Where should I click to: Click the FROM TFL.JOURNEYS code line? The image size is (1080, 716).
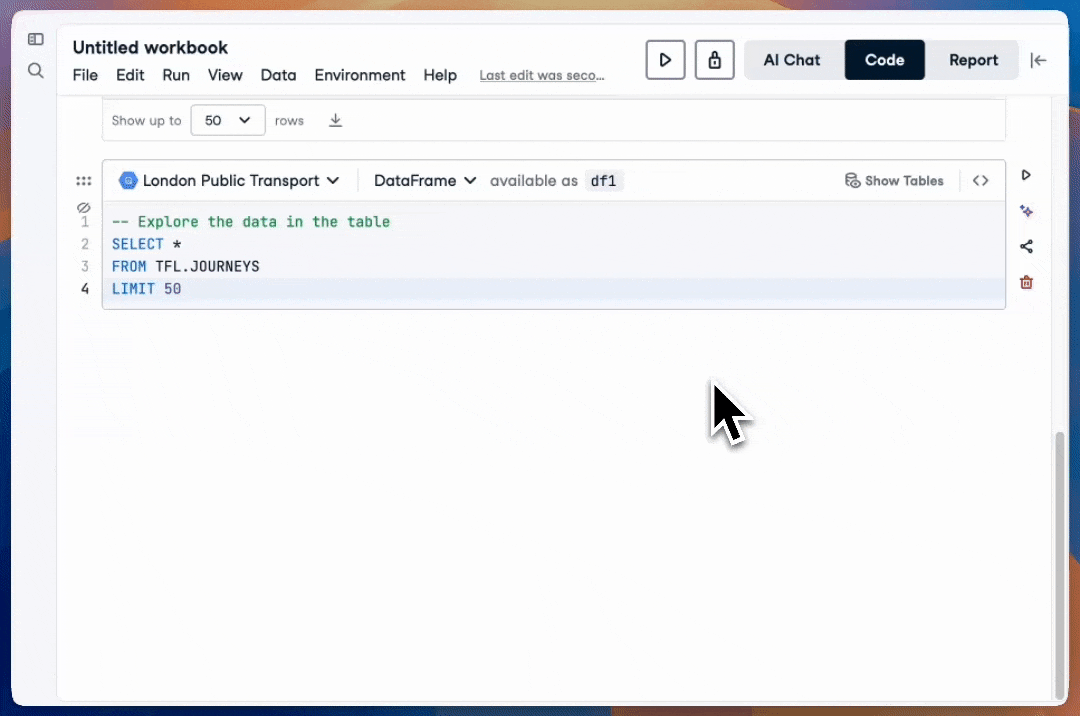185,266
